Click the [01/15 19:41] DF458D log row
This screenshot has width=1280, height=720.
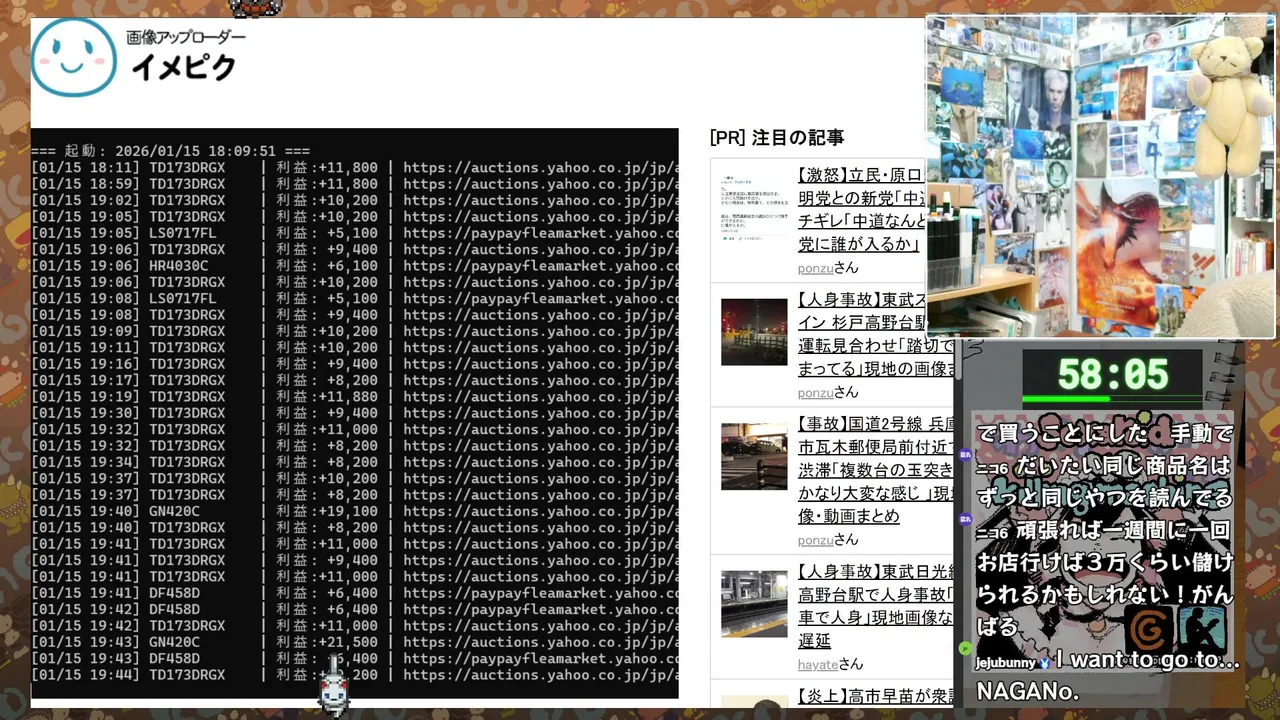[354, 593]
